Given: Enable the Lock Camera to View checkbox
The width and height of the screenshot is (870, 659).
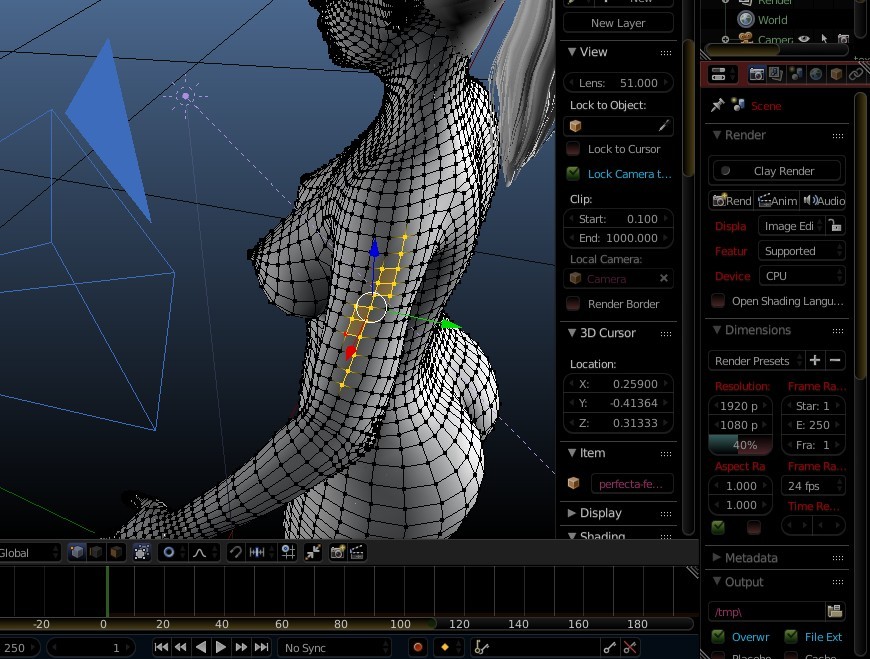Looking at the screenshot, I should [573, 173].
